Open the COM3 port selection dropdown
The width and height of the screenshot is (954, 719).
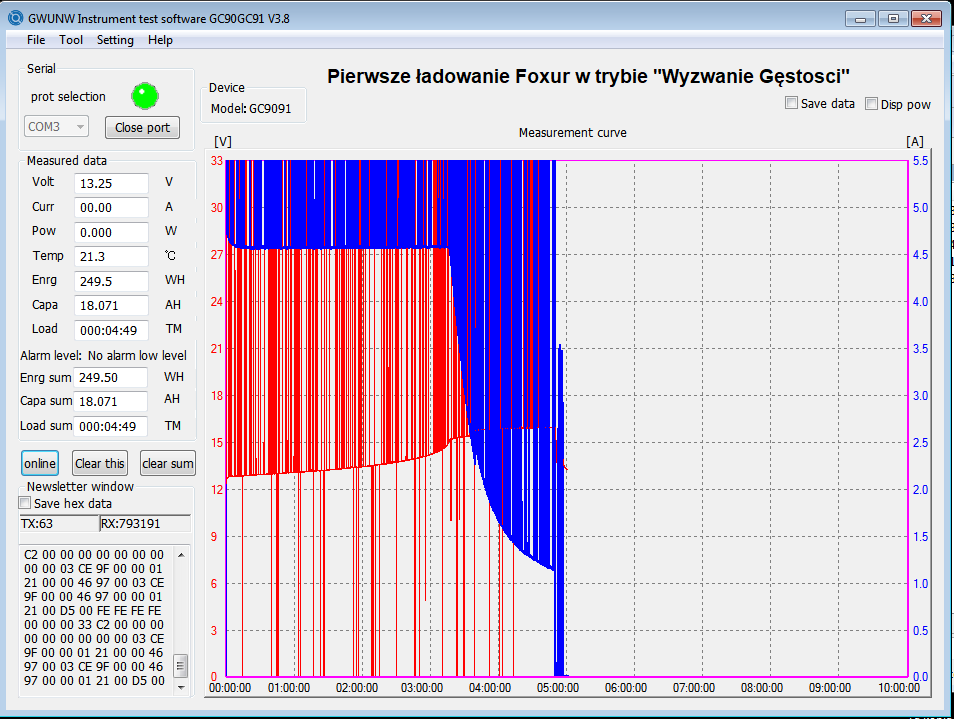56,127
